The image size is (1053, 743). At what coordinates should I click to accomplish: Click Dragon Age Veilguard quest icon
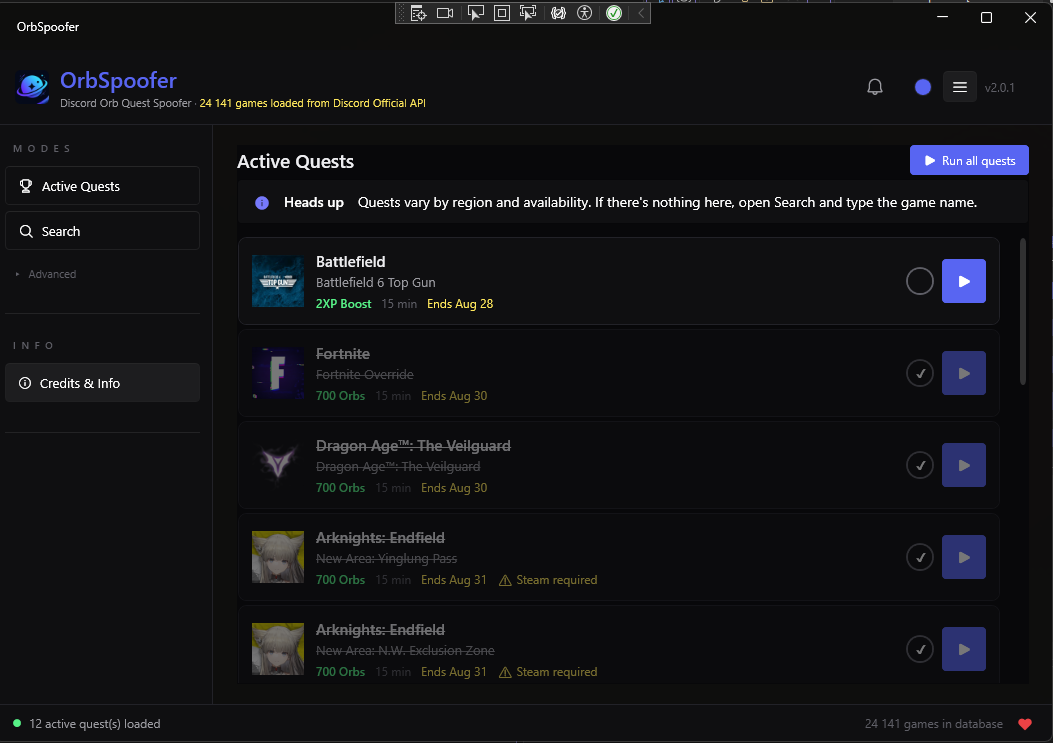277,465
